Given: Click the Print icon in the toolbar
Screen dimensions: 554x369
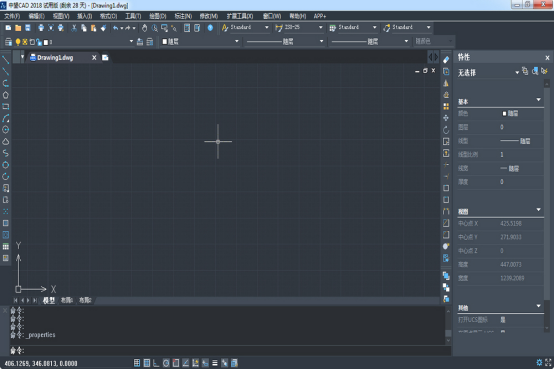Looking at the screenshot, I should 41,28.
